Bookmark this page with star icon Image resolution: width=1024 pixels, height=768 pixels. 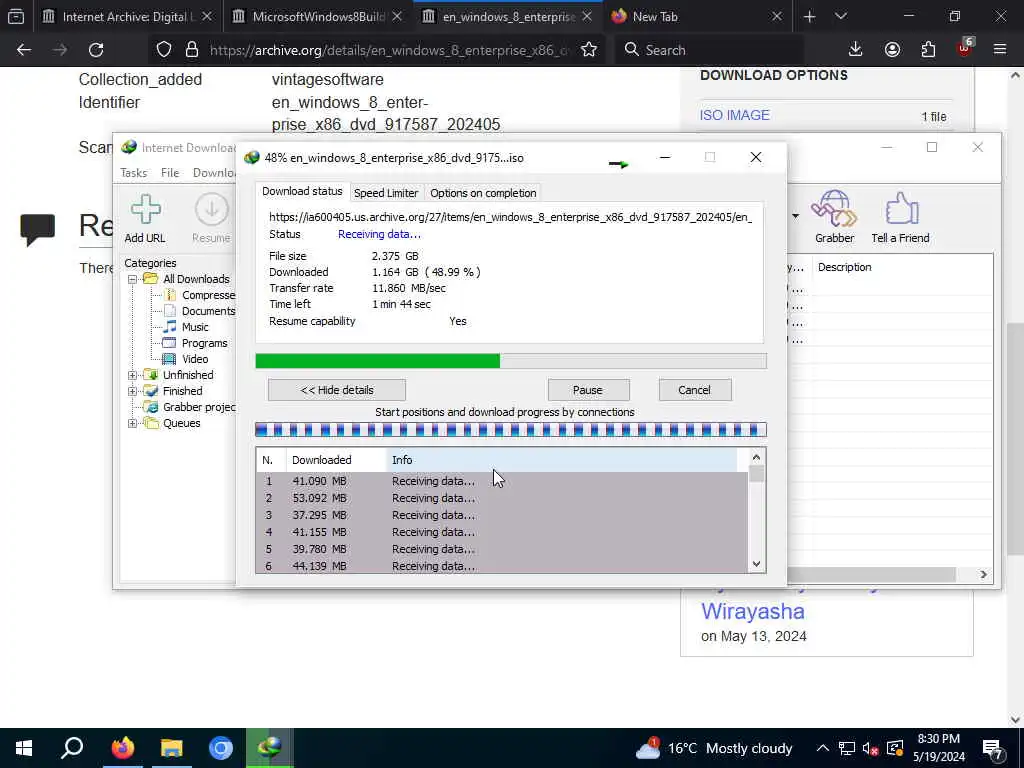(589, 50)
